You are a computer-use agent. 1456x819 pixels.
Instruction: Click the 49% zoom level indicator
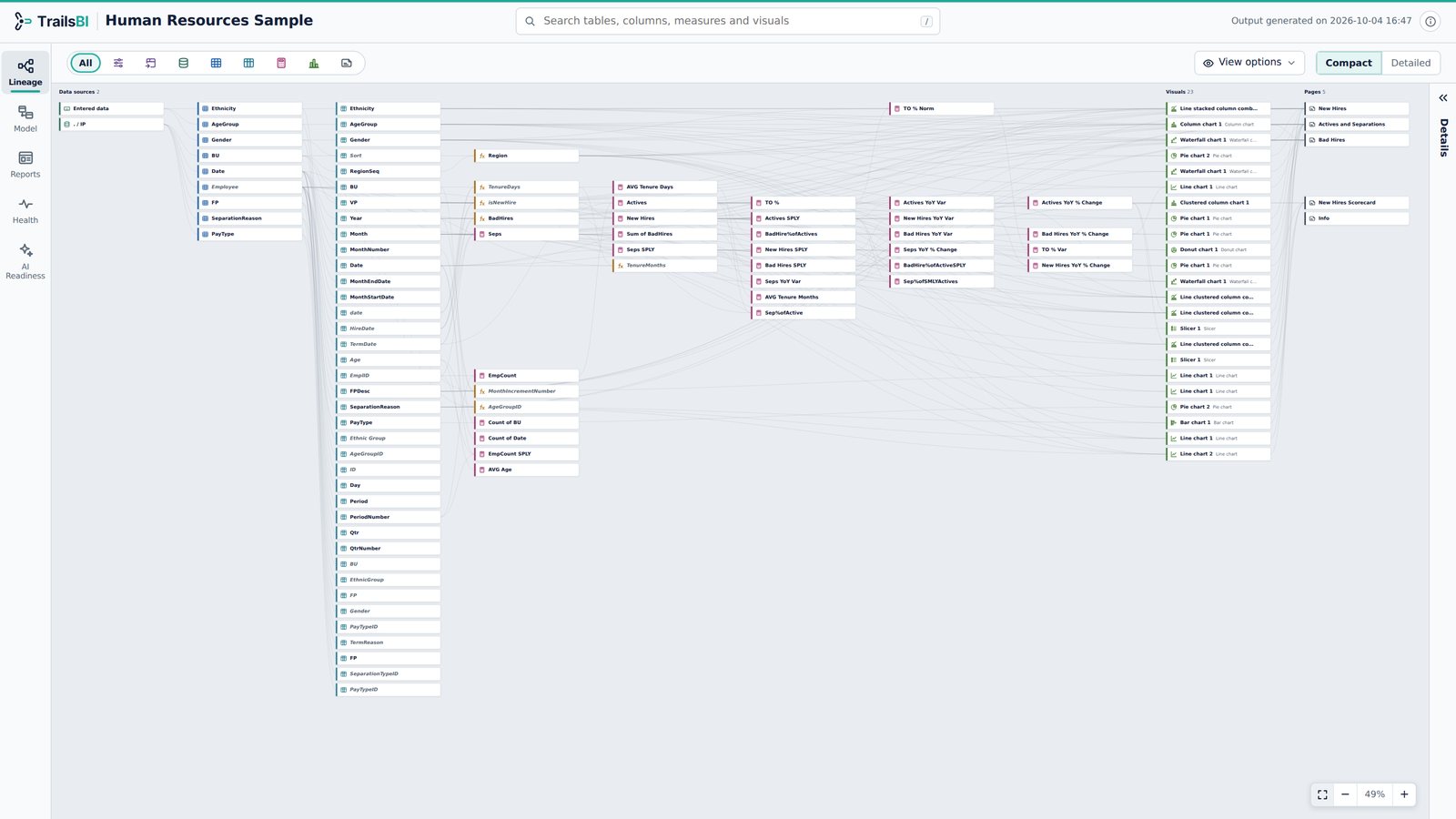point(1374,794)
